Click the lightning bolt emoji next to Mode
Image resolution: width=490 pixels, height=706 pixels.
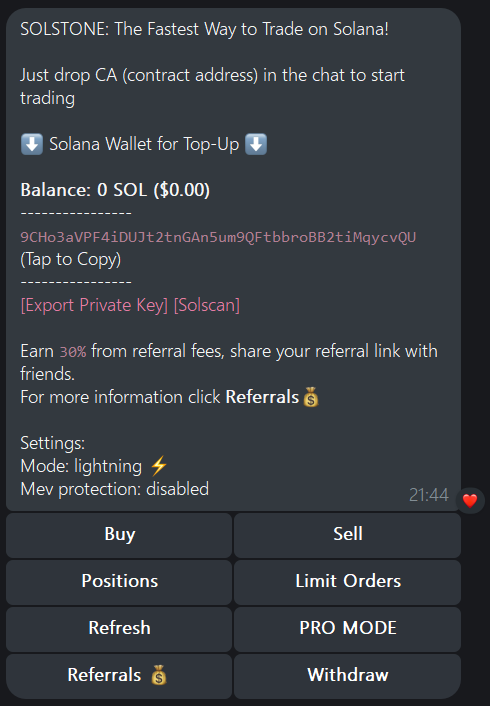pyautogui.click(x=159, y=466)
